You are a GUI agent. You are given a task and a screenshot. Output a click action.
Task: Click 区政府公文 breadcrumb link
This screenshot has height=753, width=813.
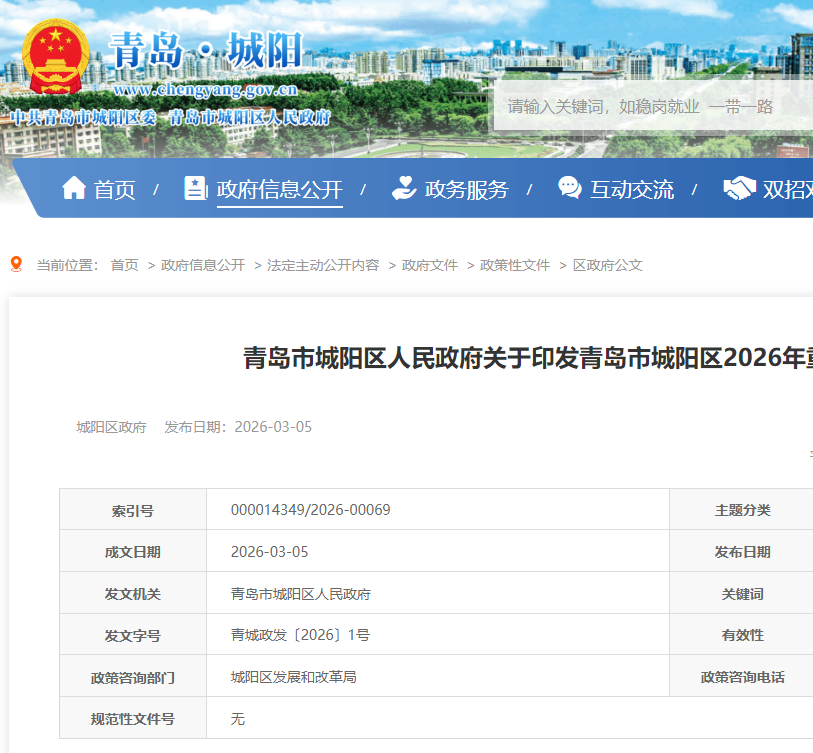607,265
